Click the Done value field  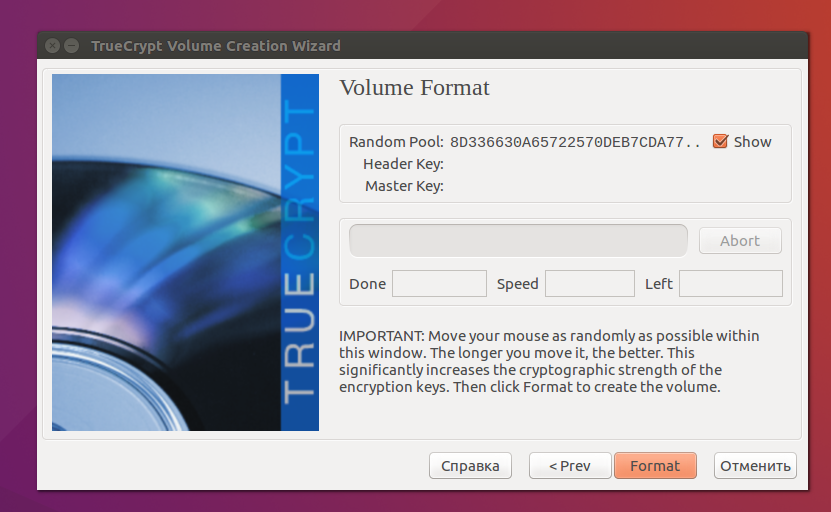pos(439,284)
